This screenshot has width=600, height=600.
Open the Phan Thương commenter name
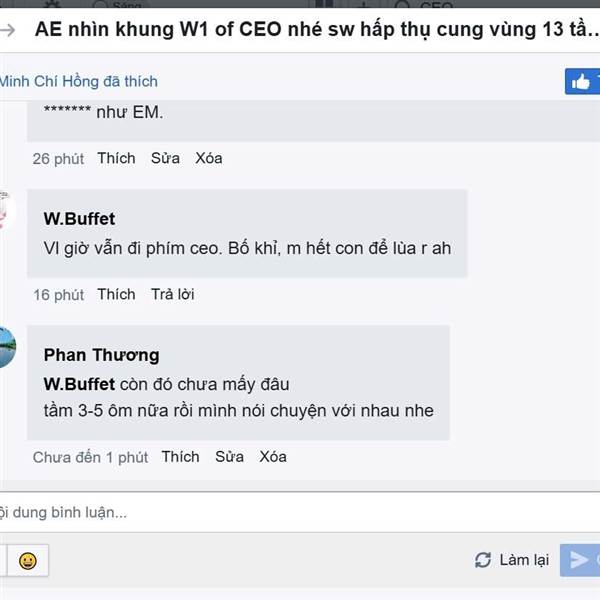tap(101, 355)
